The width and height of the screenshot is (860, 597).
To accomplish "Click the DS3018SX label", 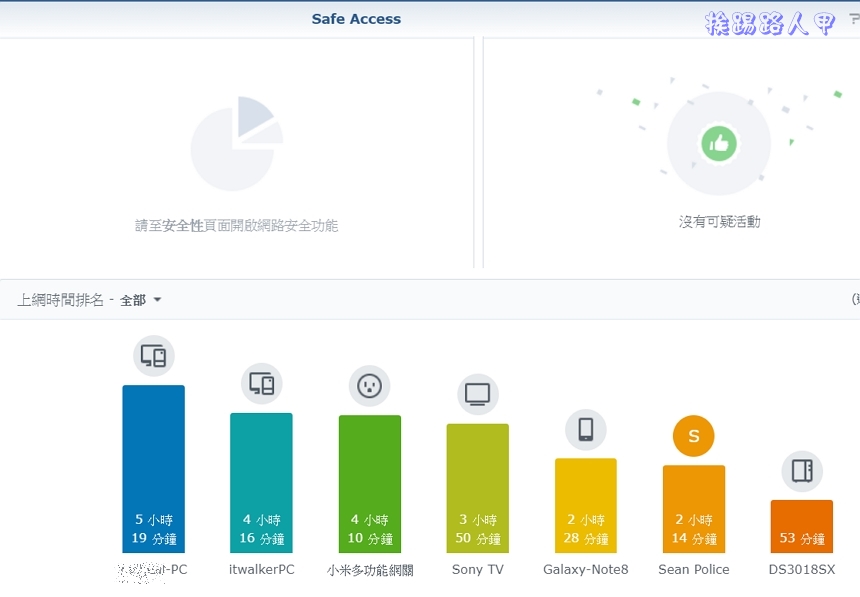I will click(x=802, y=570).
